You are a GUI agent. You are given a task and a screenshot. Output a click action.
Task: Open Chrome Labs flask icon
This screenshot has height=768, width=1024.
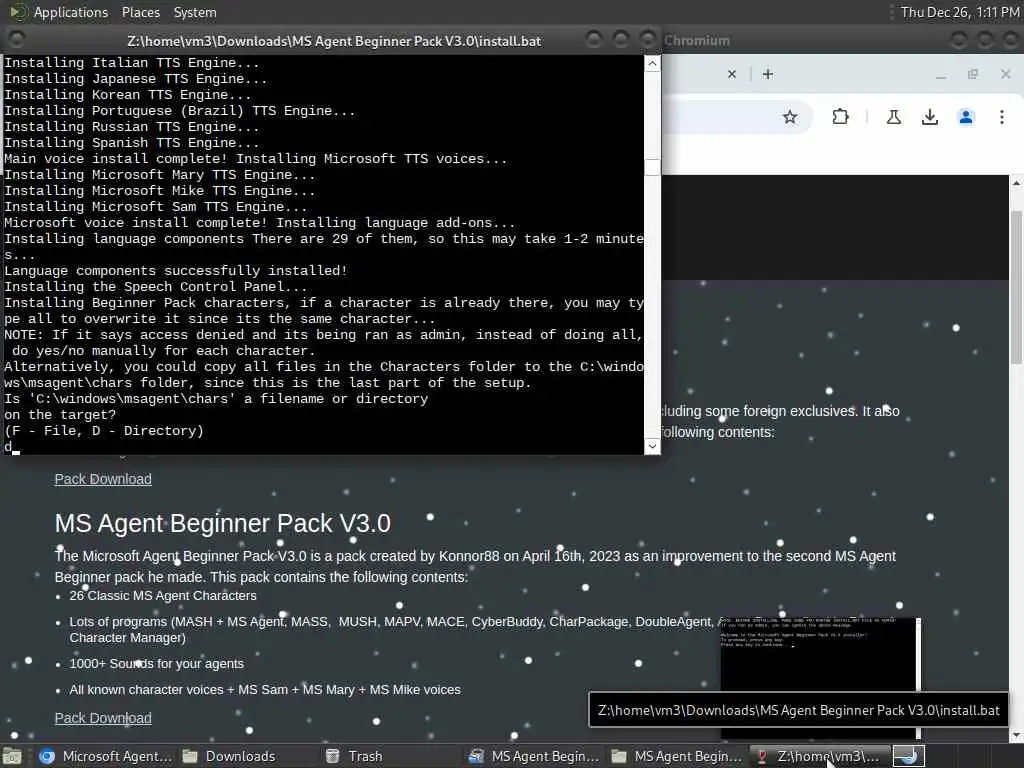(x=893, y=118)
